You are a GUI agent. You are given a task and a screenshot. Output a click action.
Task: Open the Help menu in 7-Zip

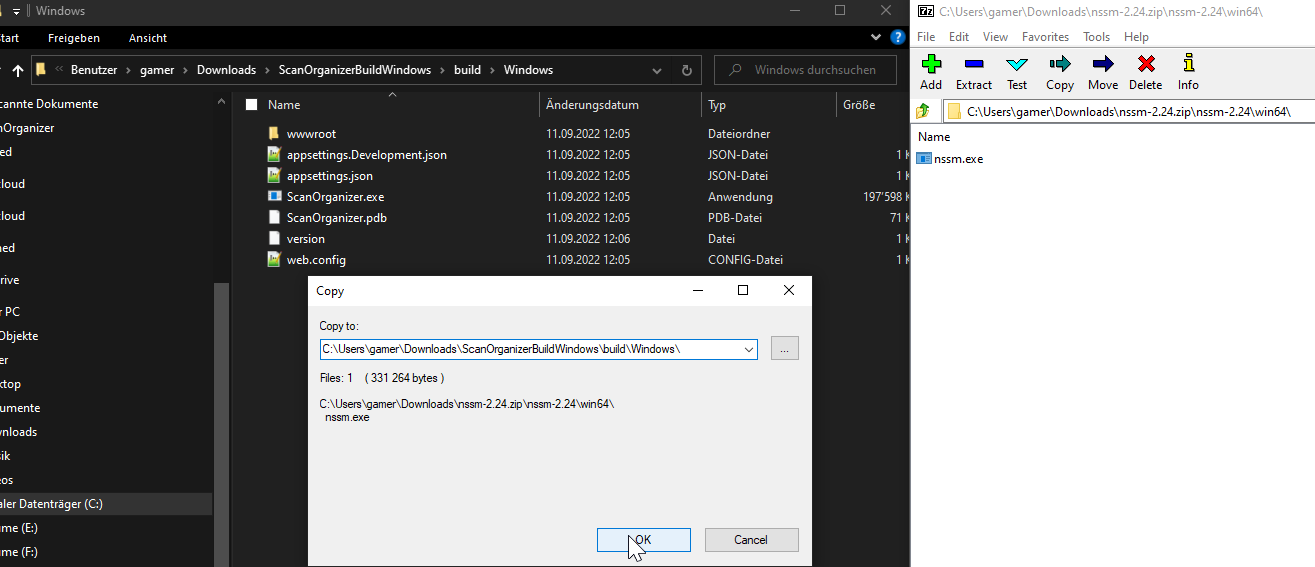coord(1136,37)
